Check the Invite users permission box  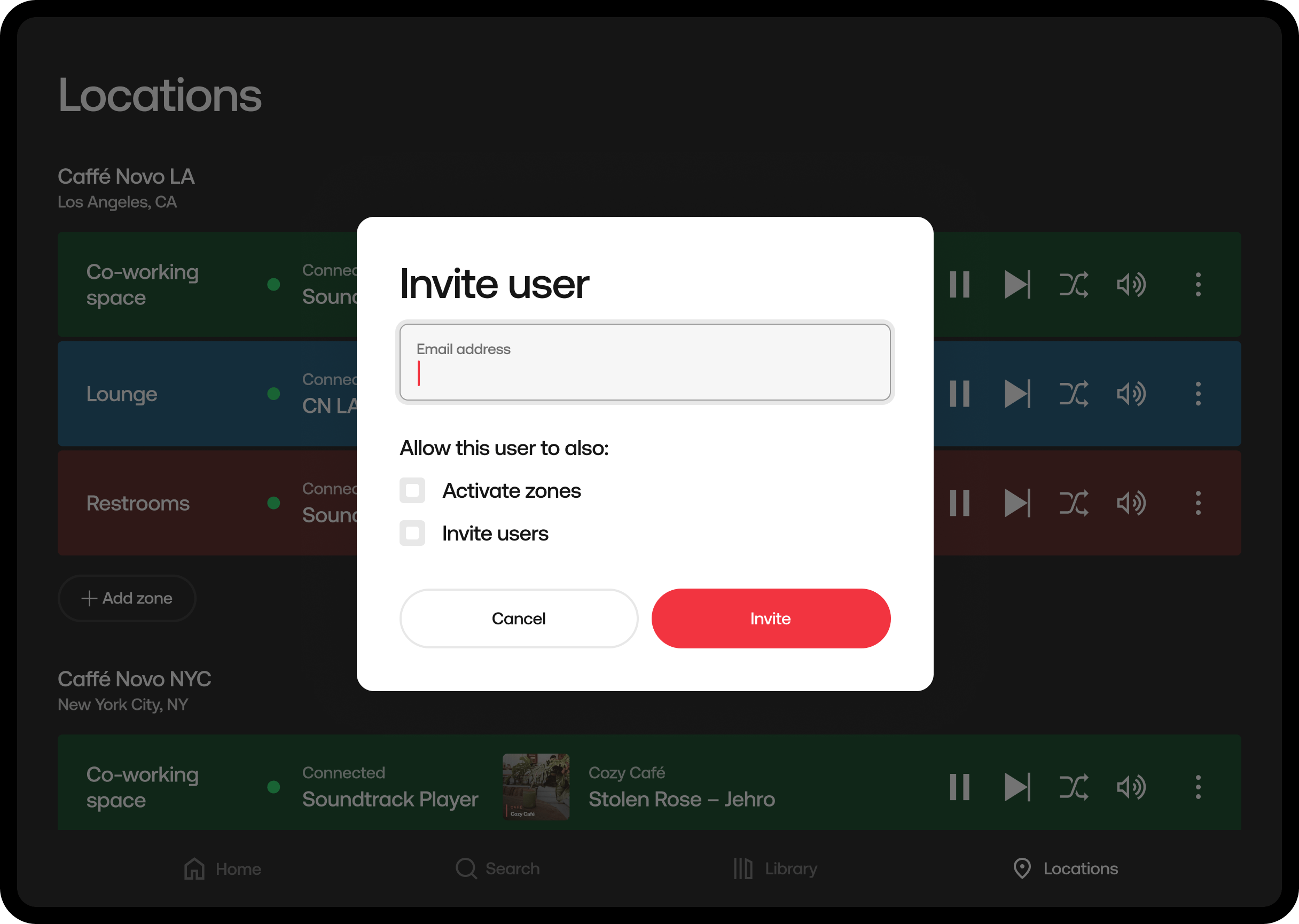tap(412, 533)
